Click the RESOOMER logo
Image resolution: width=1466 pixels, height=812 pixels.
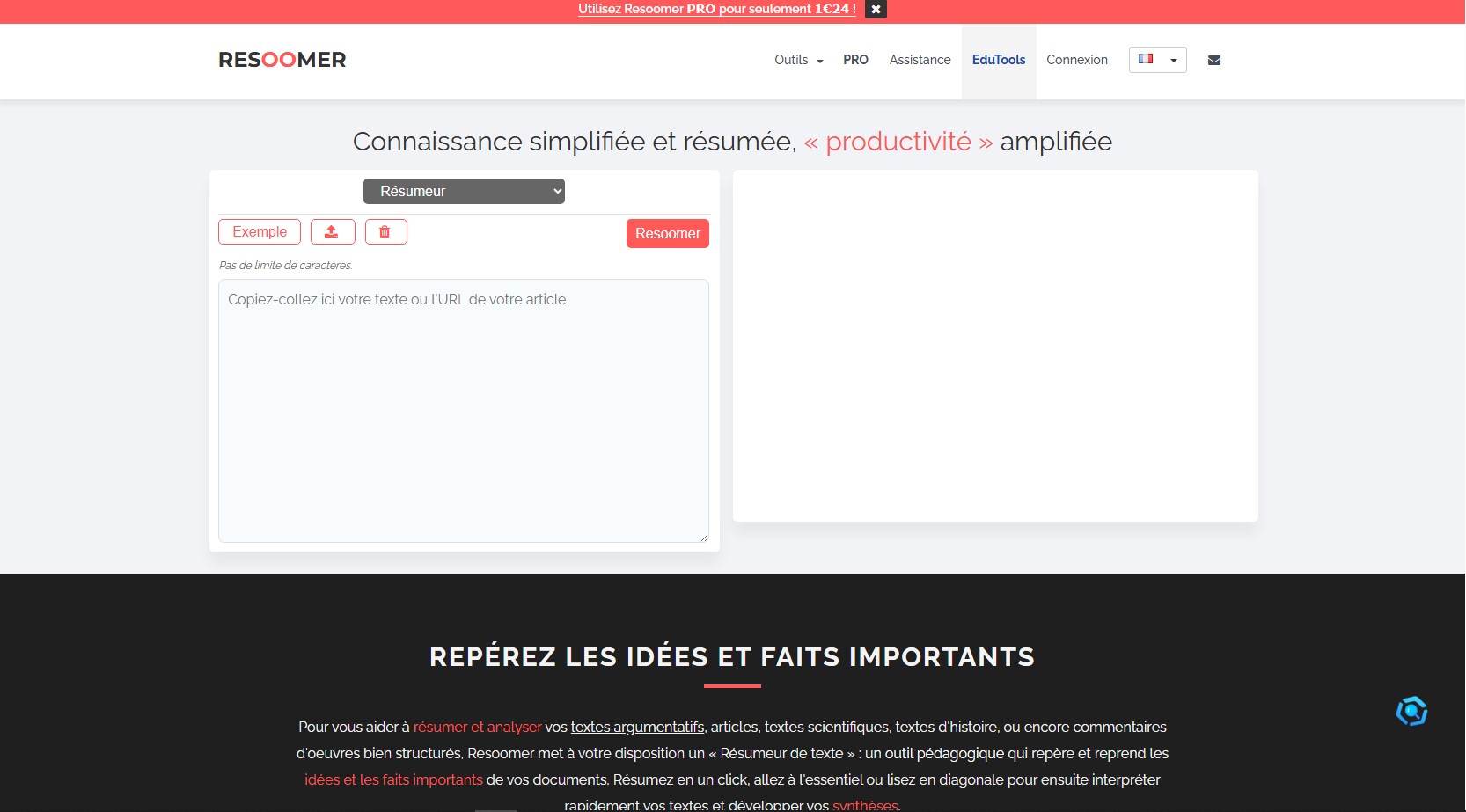tap(282, 60)
